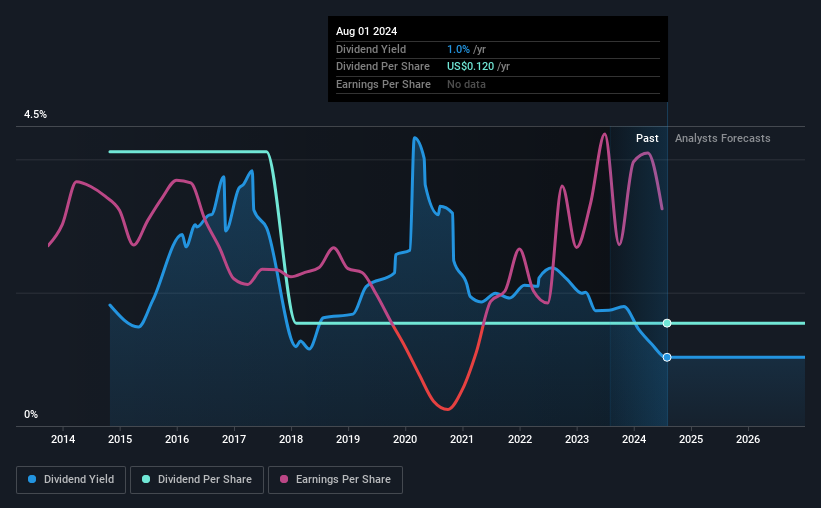Toggle the Dividend Per Share legend button
821x508 pixels.
coord(197,480)
